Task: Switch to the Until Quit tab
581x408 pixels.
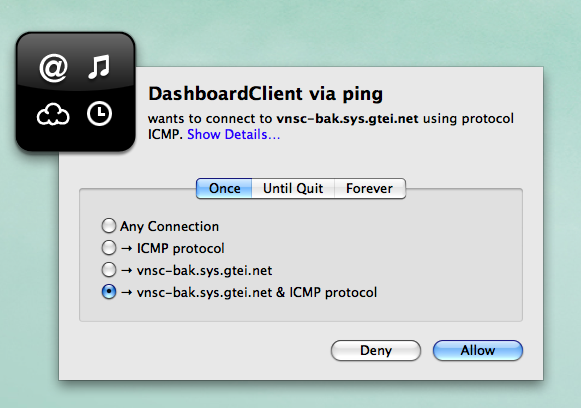Action: 293,189
